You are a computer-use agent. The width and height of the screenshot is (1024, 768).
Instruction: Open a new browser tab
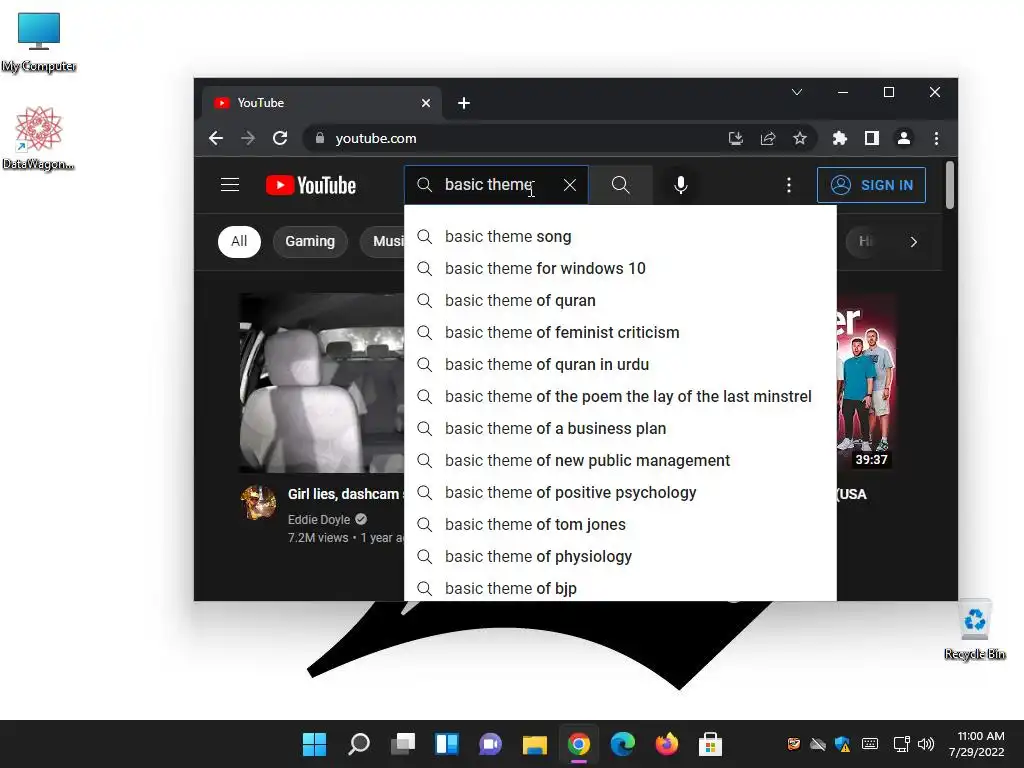coord(464,103)
